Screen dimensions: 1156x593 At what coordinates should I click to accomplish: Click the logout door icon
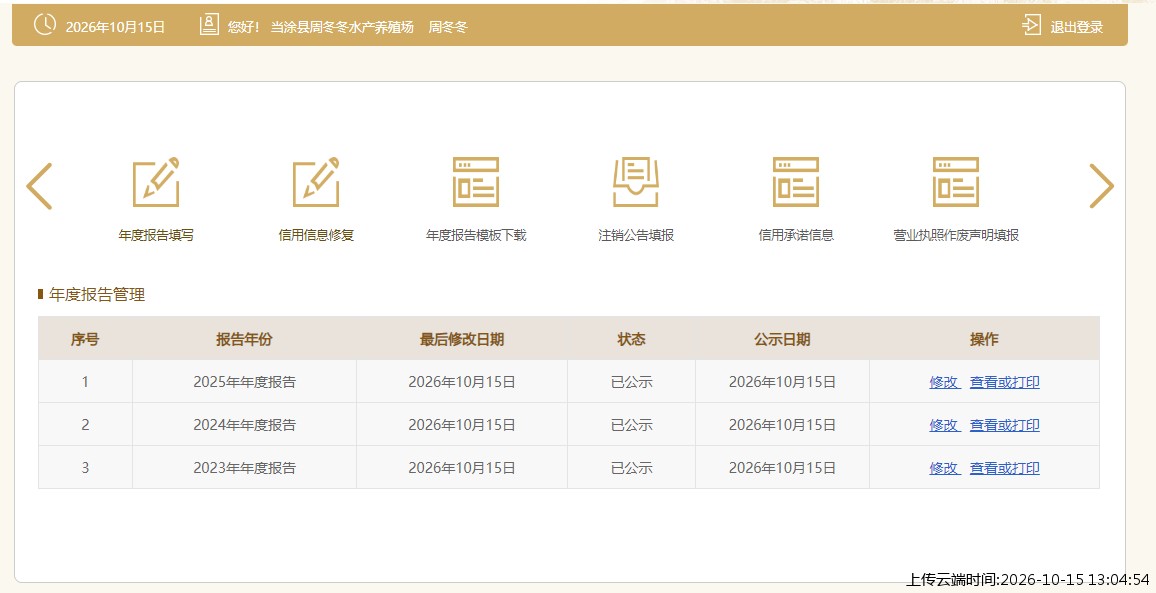(x=1031, y=25)
